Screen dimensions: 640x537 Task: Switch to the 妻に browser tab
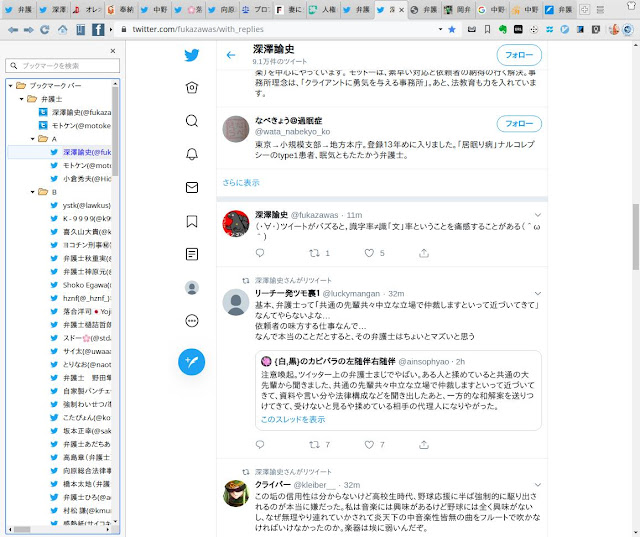289,10
